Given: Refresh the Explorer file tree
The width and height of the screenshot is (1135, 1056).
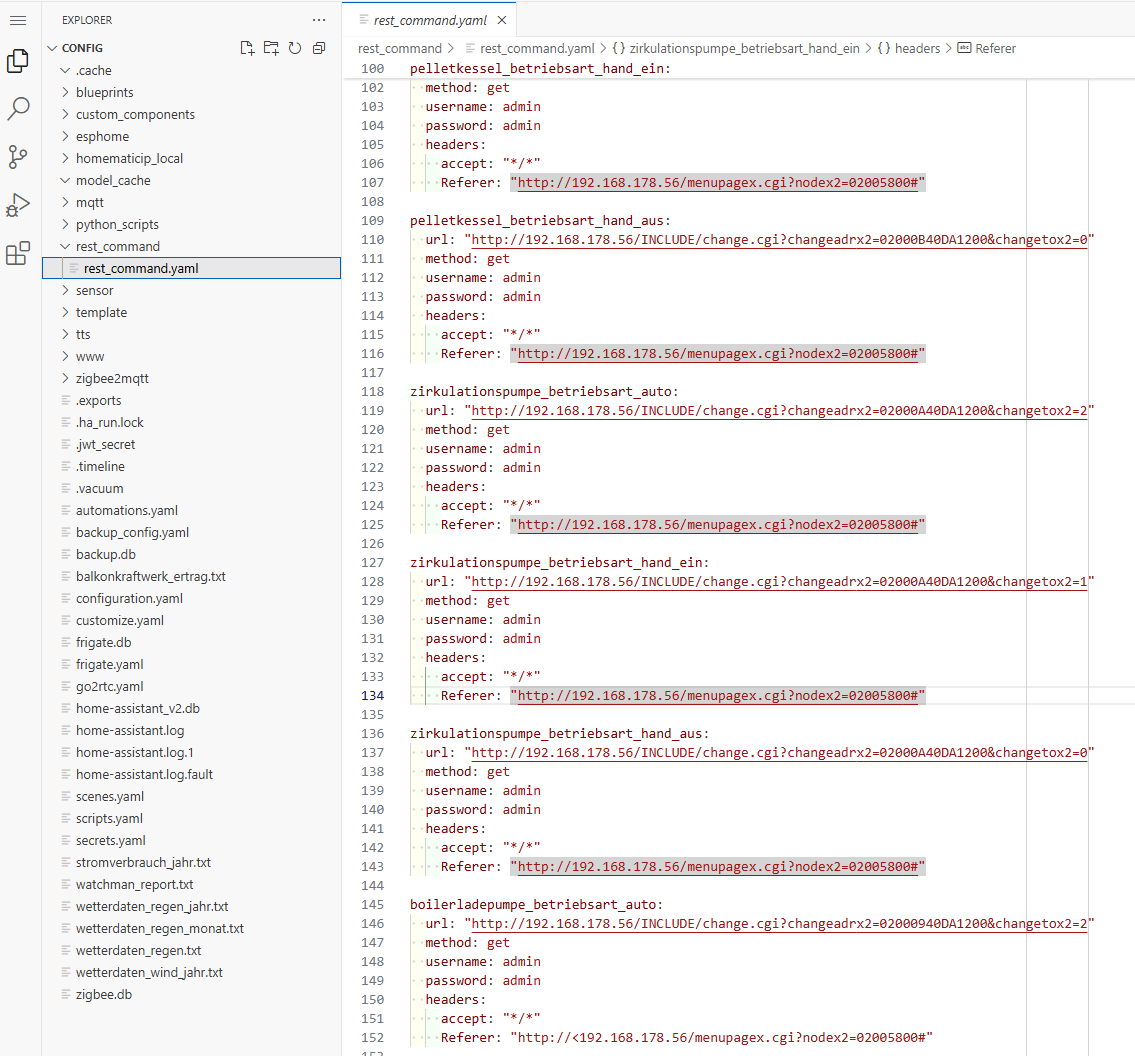Looking at the screenshot, I should (x=295, y=48).
